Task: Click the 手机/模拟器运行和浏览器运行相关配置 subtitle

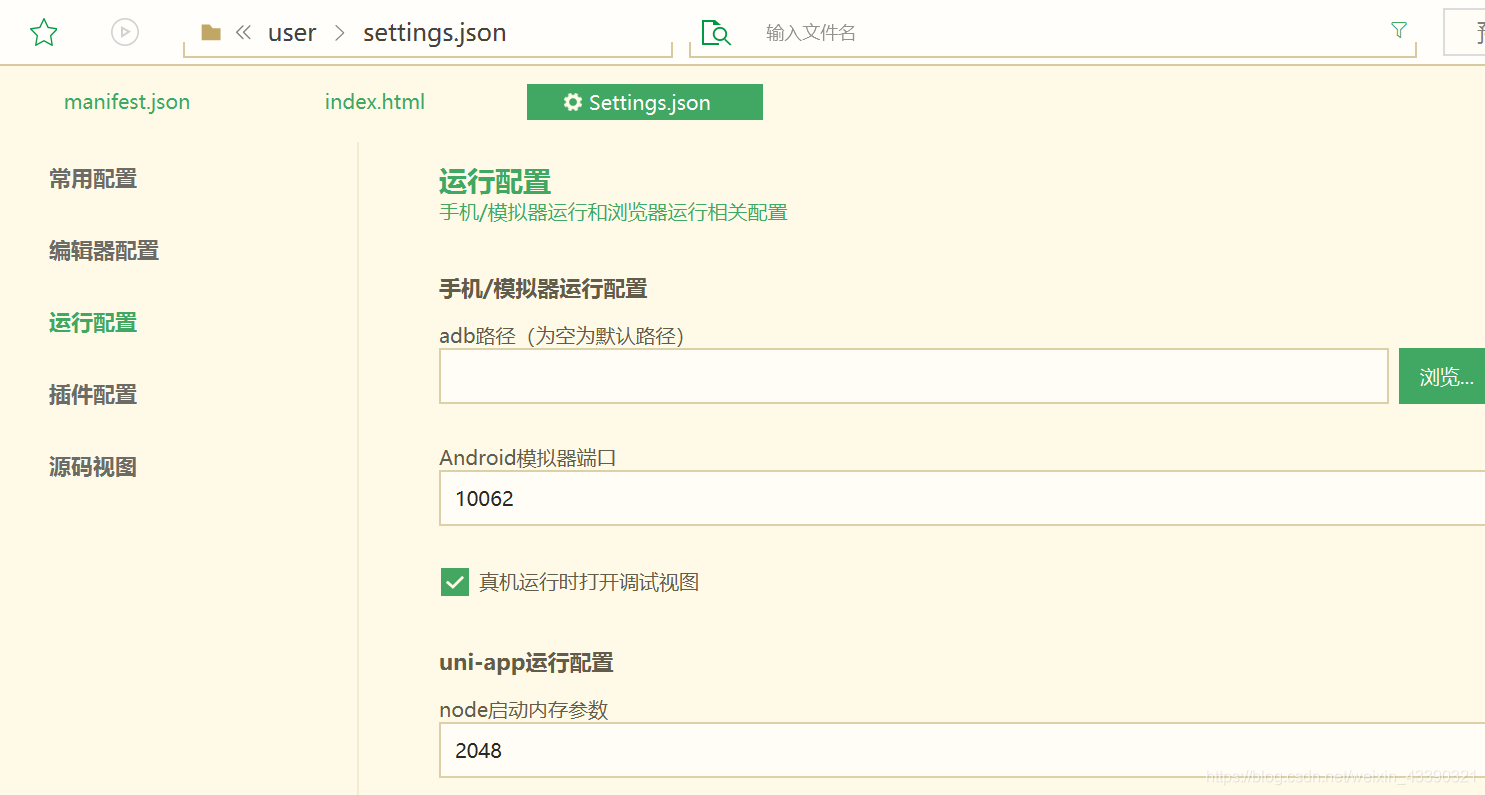Action: point(613,213)
